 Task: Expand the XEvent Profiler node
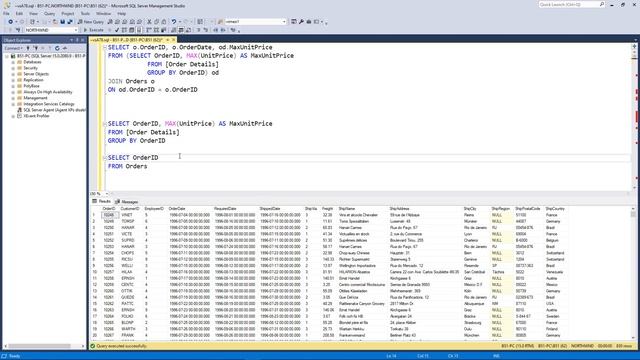pos(13,116)
